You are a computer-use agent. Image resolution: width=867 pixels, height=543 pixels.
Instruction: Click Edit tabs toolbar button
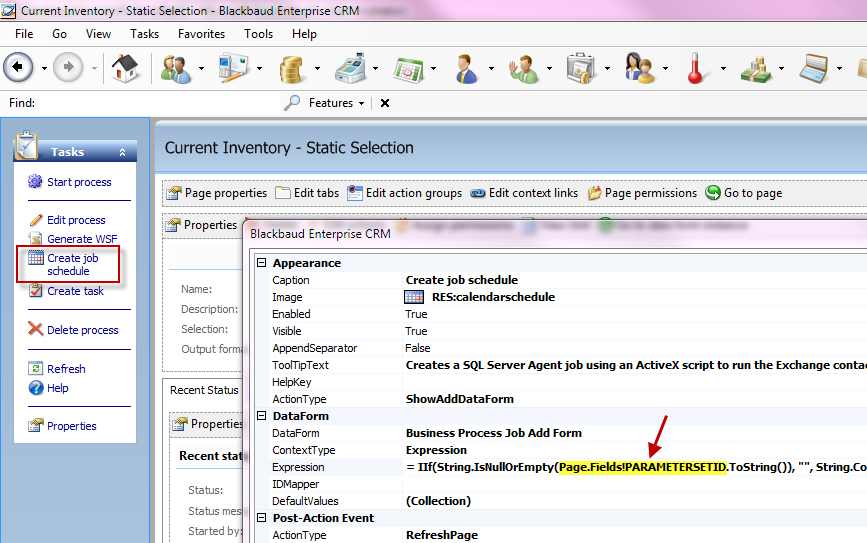click(x=307, y=193)
